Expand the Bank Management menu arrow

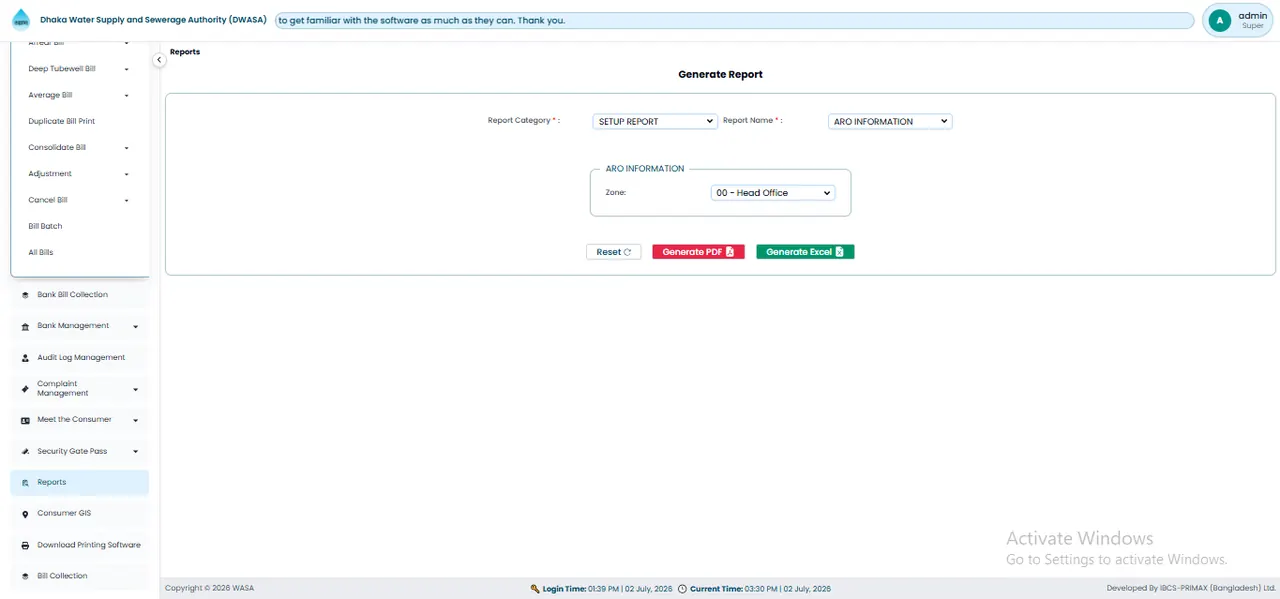click(x=135, y=326)
